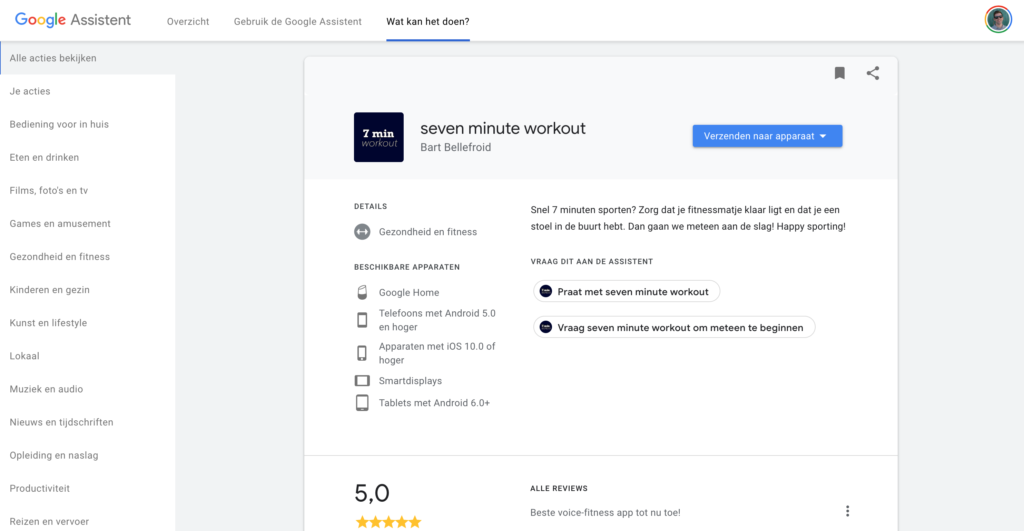Click the VRAAG DIT AAN DE ASSISTENT heading
The image size is (1024, 531).
point(592,261)
